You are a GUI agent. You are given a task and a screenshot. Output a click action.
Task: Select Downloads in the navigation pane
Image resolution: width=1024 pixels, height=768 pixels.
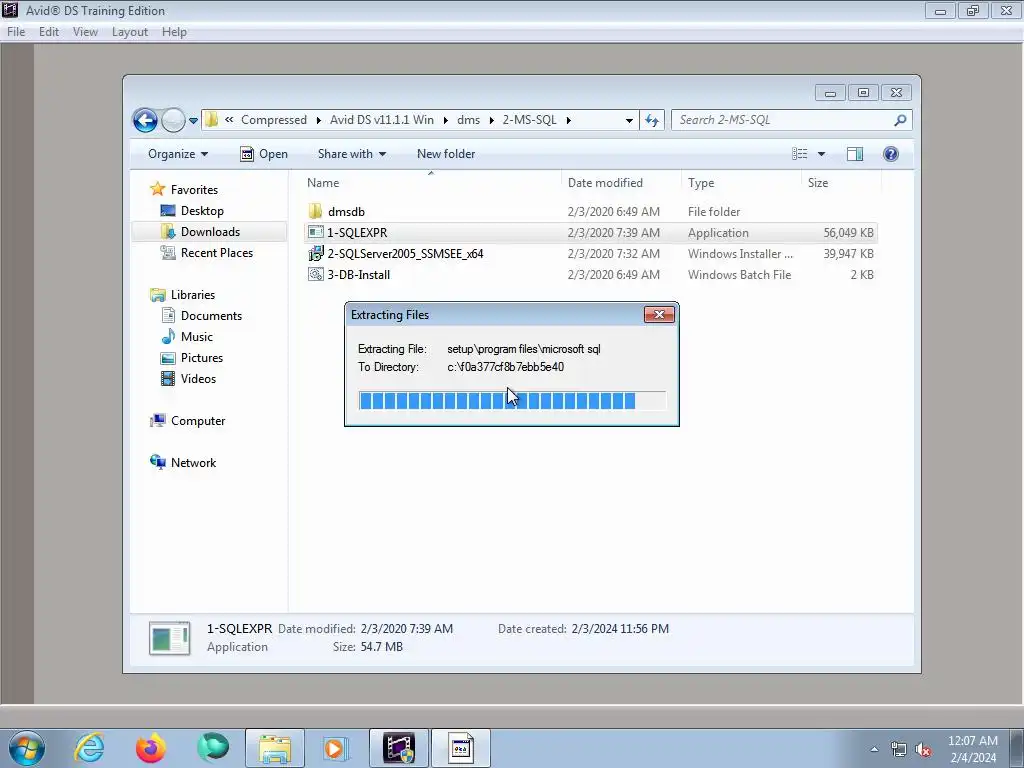click(210, 232)
